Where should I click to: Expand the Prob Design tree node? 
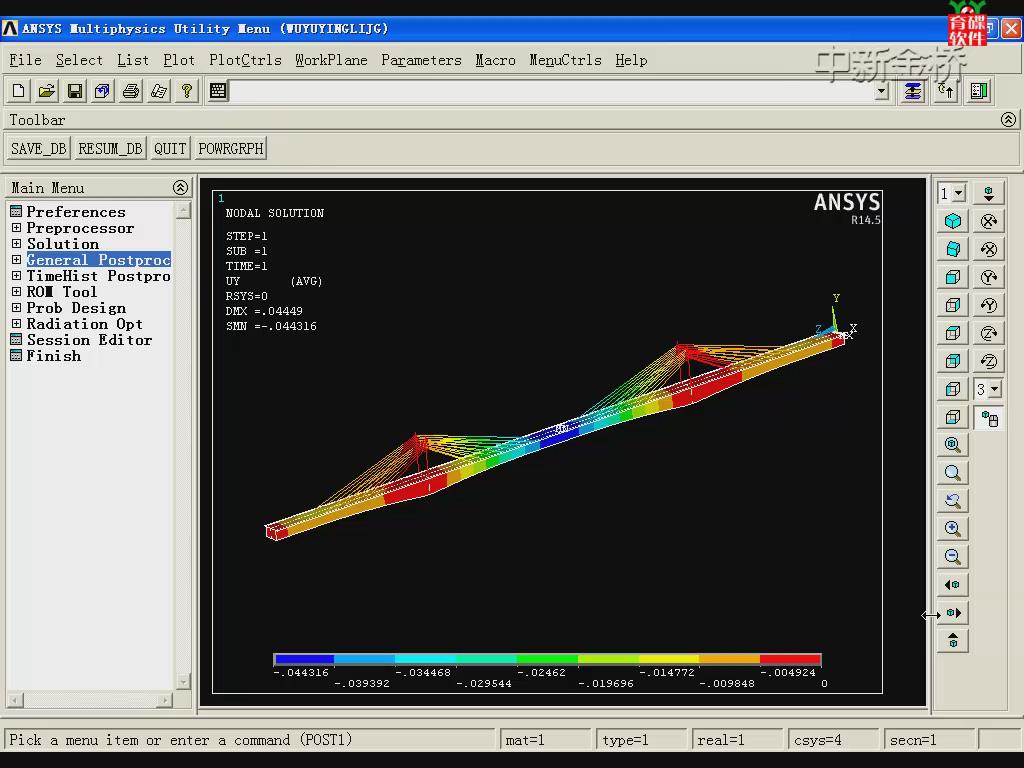coord(16,308)
